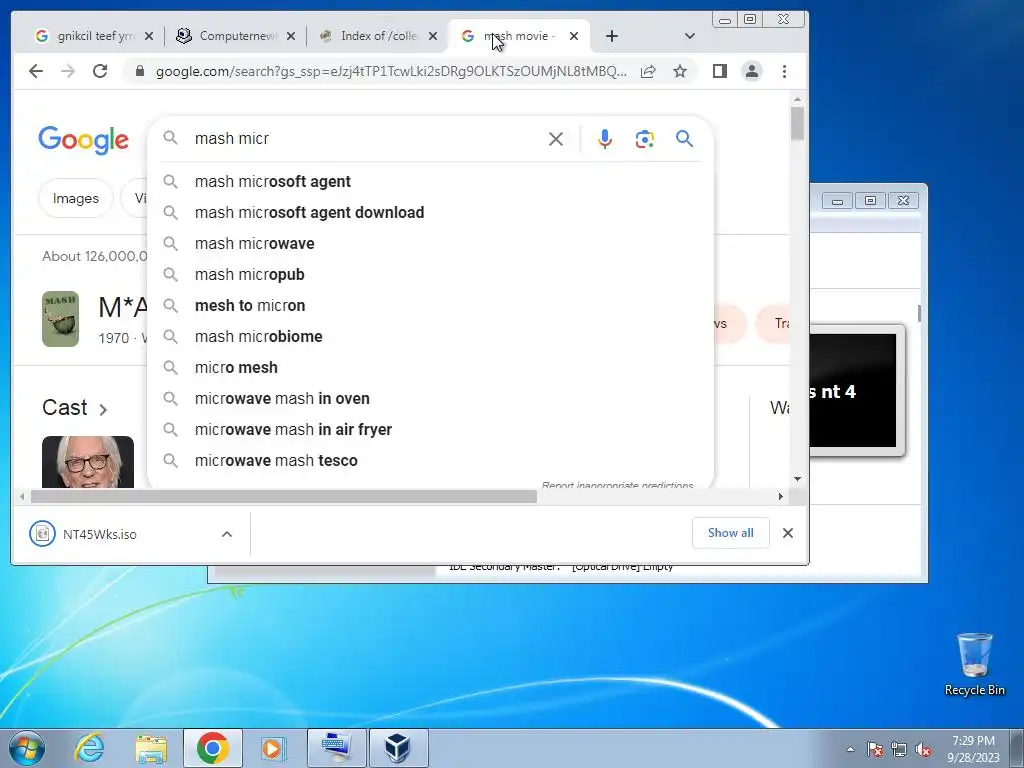This screenshot has width=1024, height=768.
Task: Open a new tab with plus button
Action: click(x=611, y=37)
